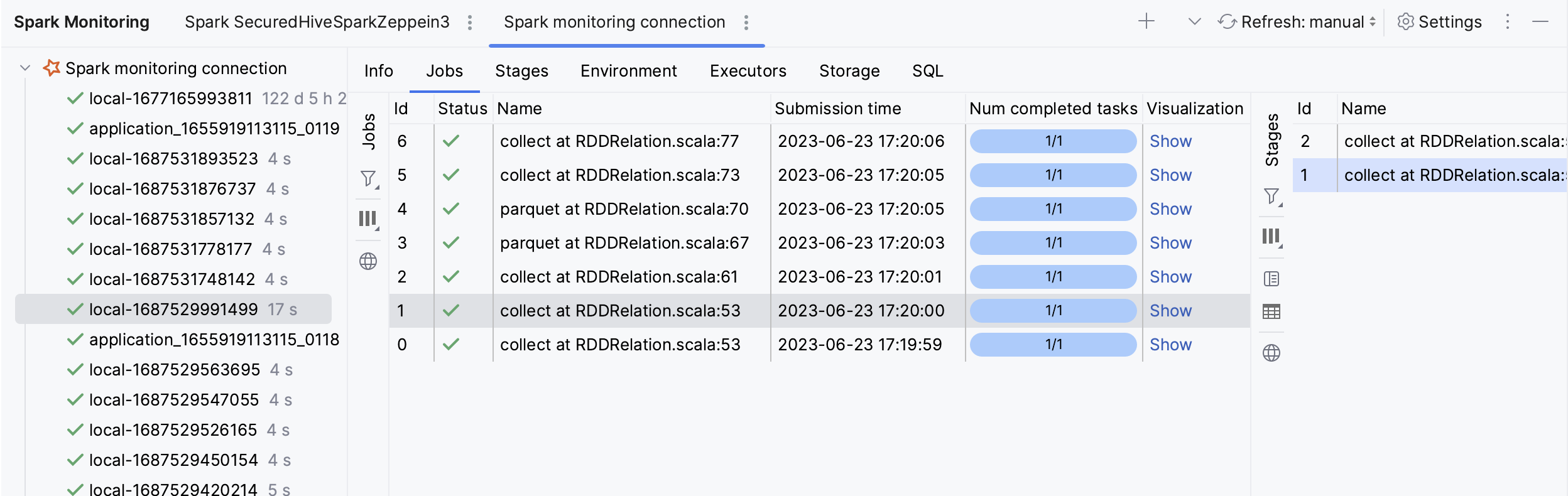Click the 1/1 progress bar of job 4
Image resolution: width=1568 pixels, height=496 pixels.
point(1053,209)
